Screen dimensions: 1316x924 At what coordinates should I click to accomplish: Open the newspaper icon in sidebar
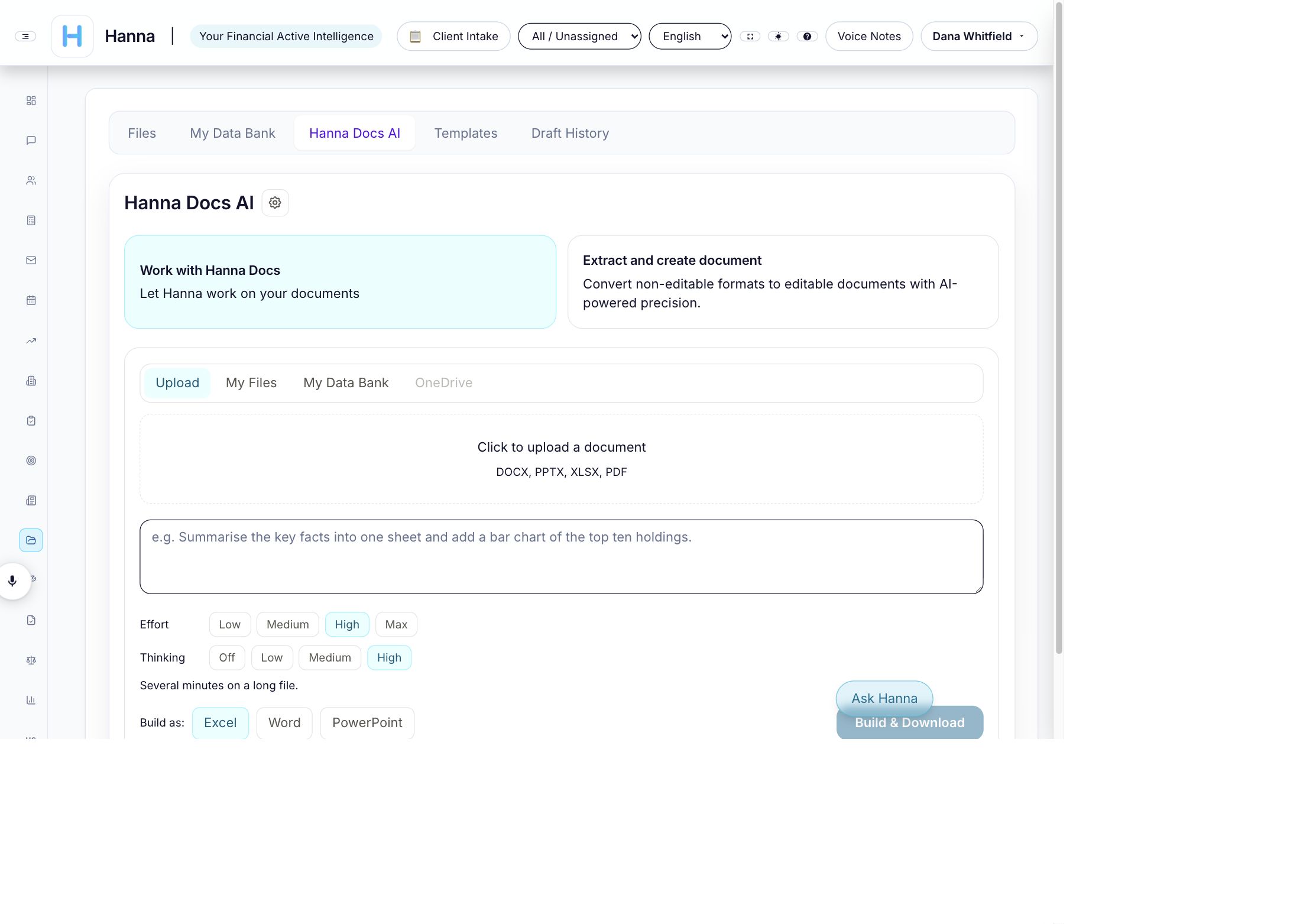(x=31, y=501)
